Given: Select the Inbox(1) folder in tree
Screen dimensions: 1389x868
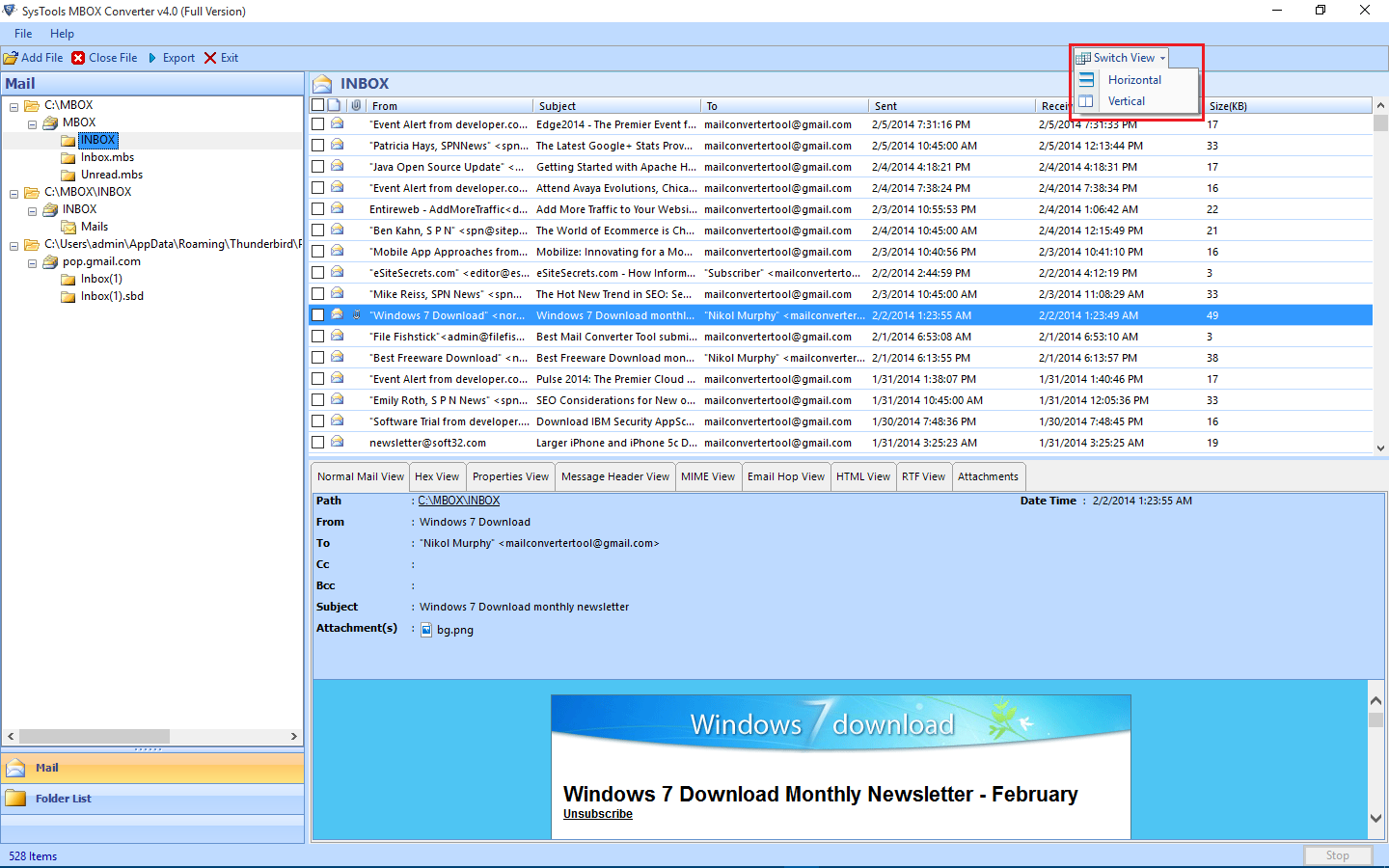Looking at the screenshot, I should [x=101, y=279].
